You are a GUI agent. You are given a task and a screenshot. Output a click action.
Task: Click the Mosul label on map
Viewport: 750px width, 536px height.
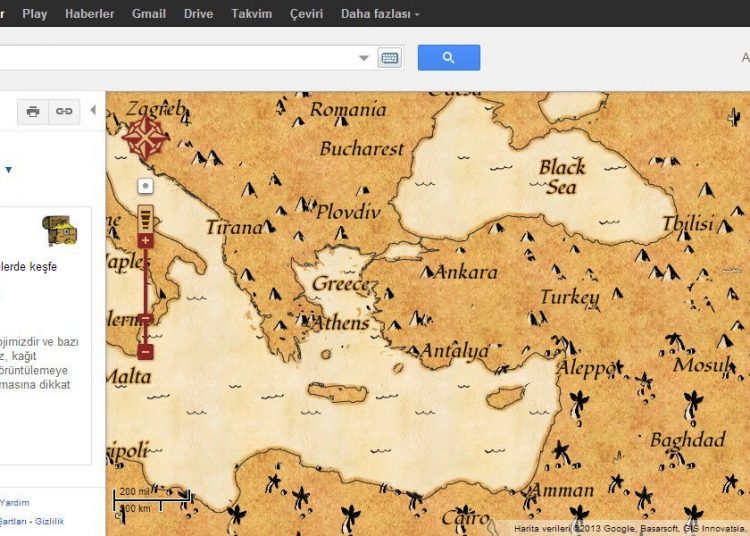pyautogui.click(x=702, y=365)
